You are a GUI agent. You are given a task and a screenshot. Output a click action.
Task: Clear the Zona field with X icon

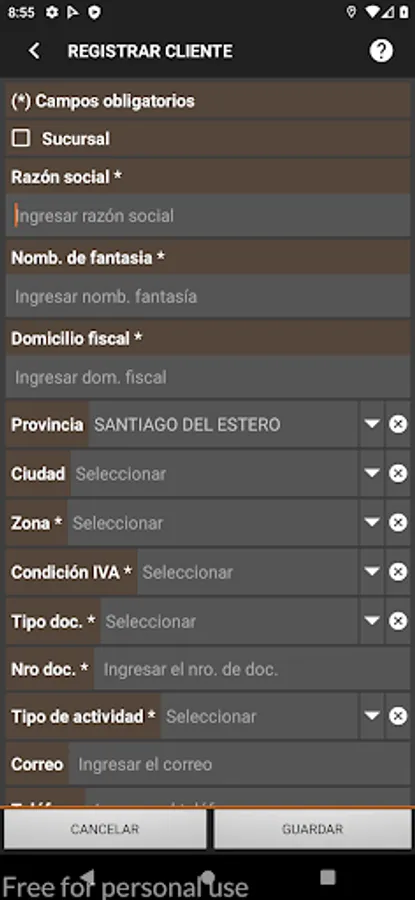coord(398,523)
